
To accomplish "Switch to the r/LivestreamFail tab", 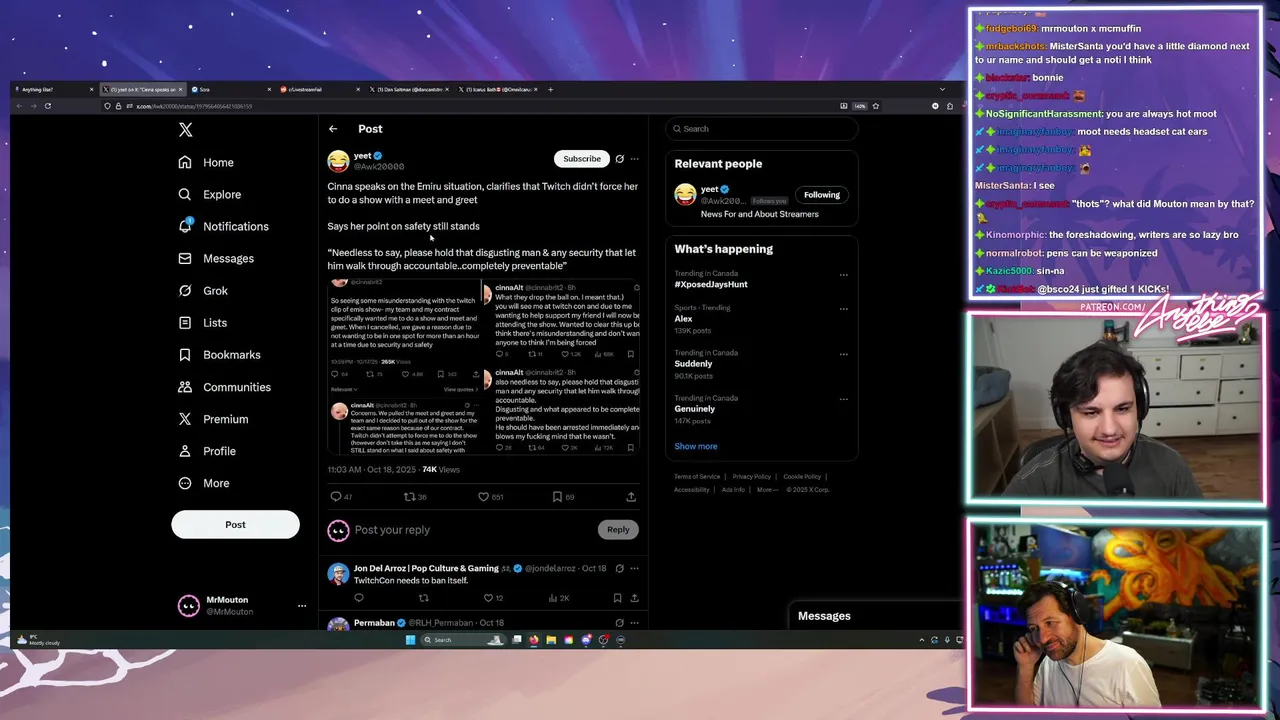I will 319,89.
